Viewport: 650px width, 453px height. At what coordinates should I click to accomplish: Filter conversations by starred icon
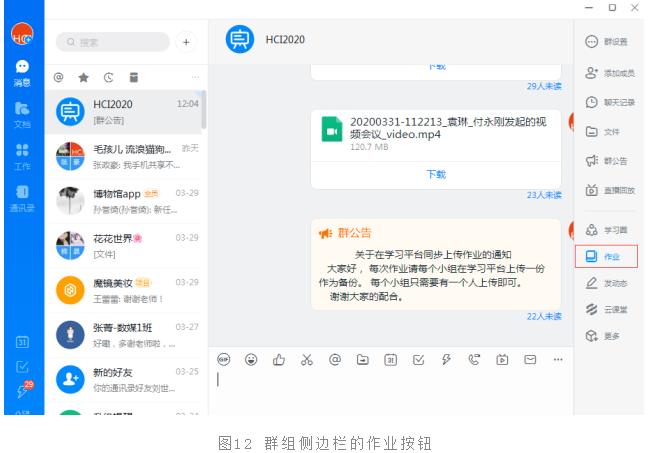83,77
